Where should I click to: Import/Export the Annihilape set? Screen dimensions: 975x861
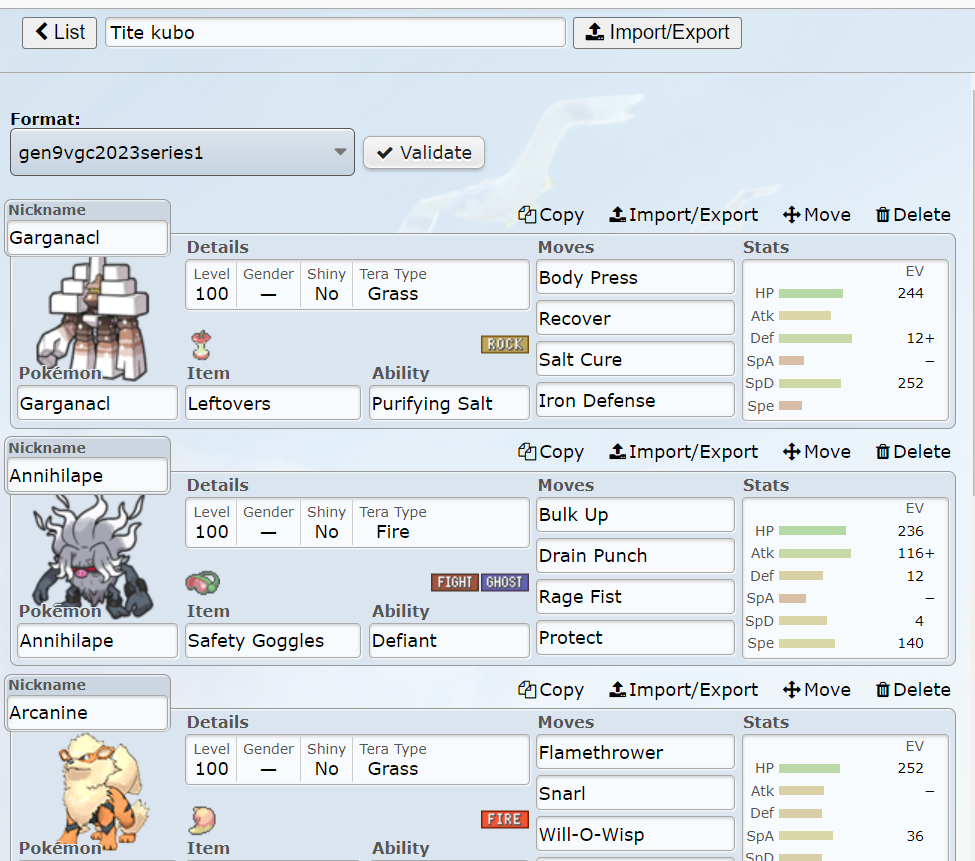[x=683, y=452]
